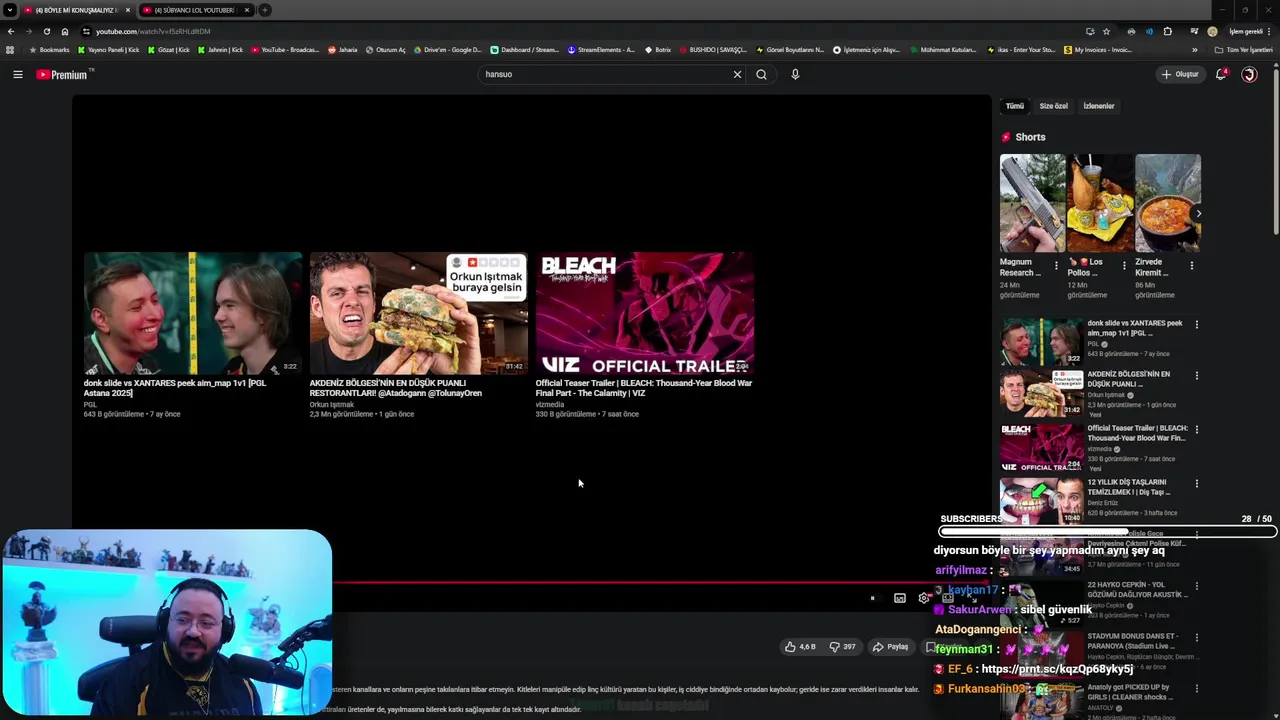Open Zirvede Kiremit short thumbnail
This screenshot has height=720, width=1280.
1168,203
